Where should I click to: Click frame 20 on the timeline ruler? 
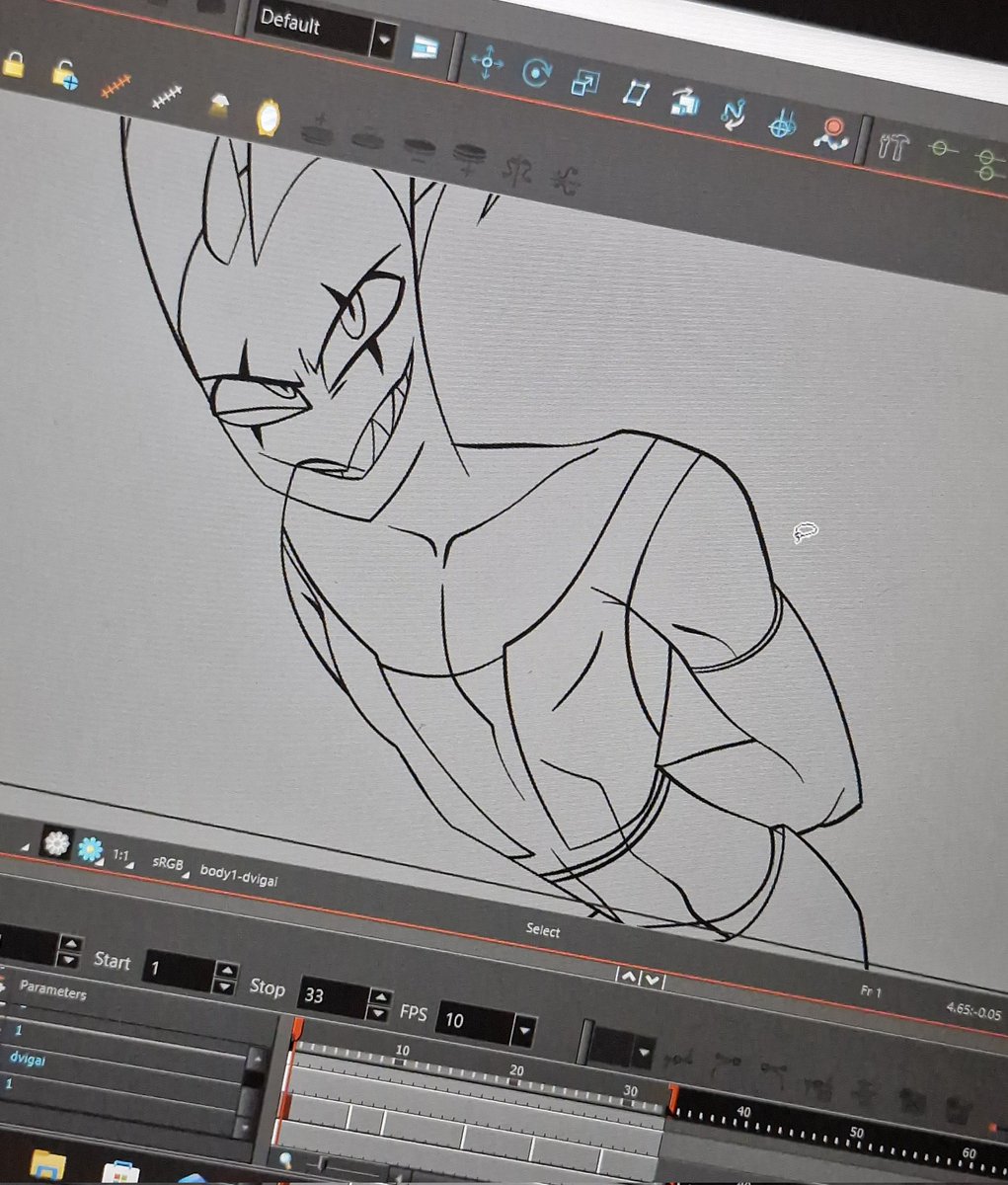[516, 1071]
